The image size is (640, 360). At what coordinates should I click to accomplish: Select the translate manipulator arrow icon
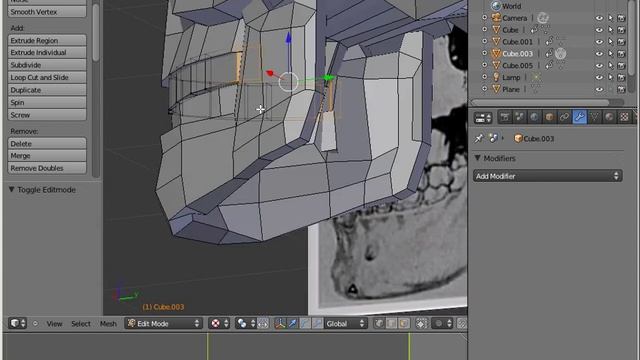coord(292,324)
